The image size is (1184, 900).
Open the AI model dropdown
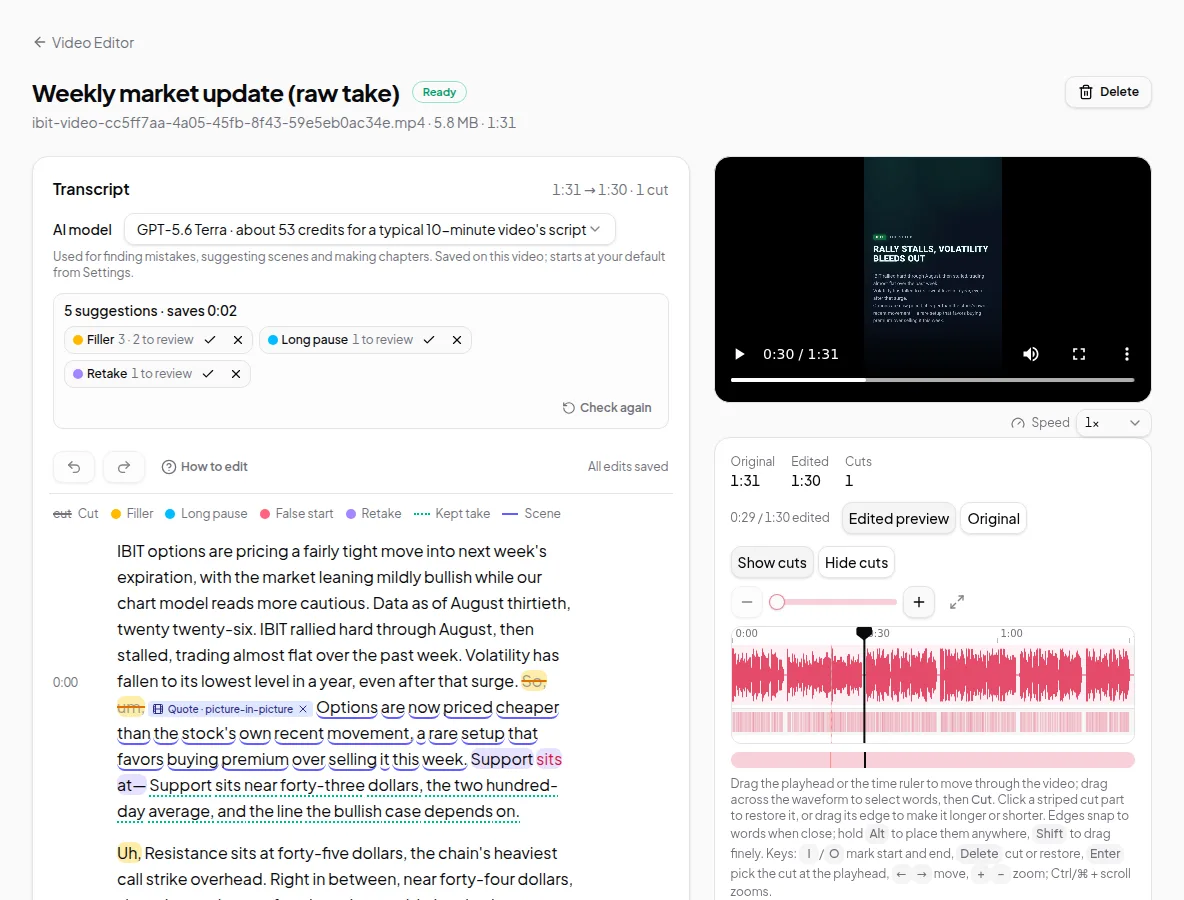pyautogui.click(x=369, y=230)
